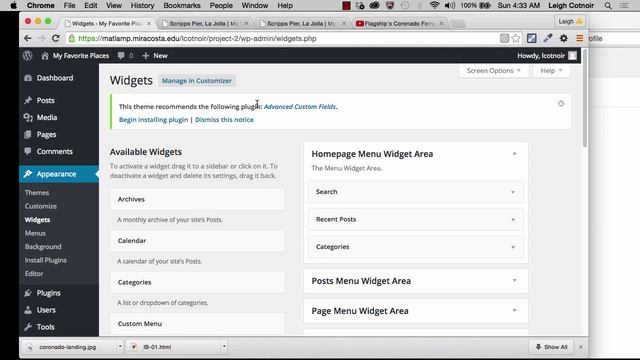Open Background submenu item

(43, 247)
